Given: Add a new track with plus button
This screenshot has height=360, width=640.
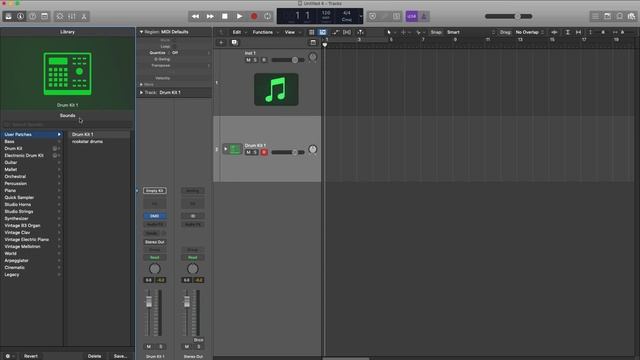Looking at the screenshot, I should pyautogui.click(x=221, y=42).
